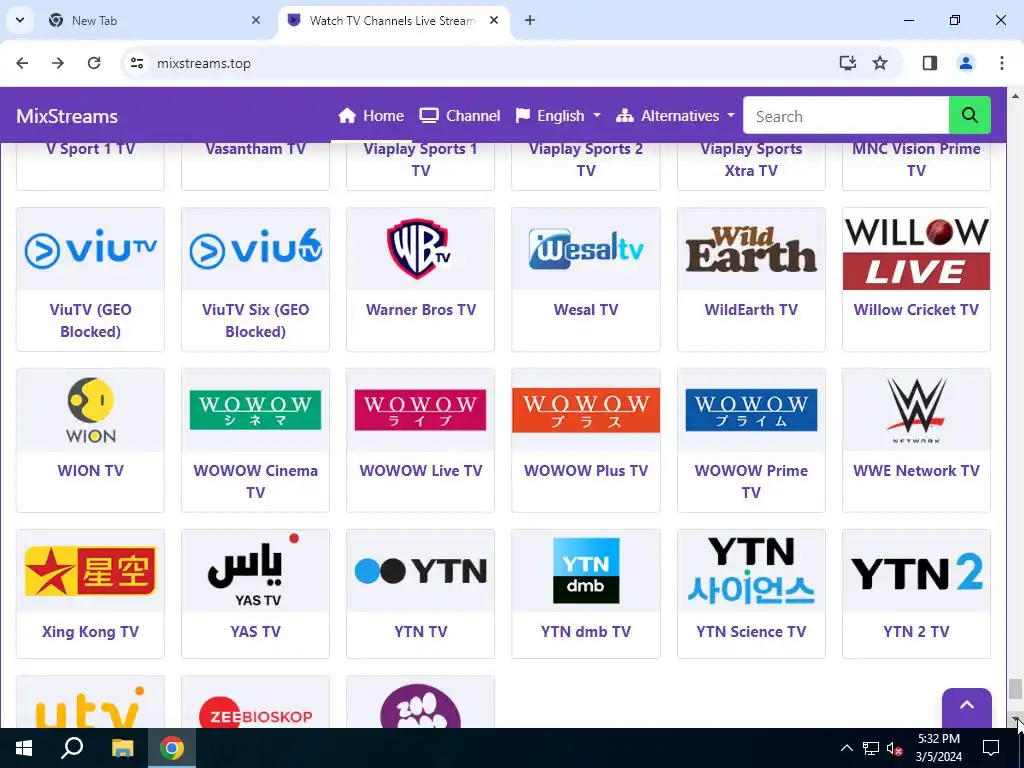Click the scrollbar up arrow
The width and height of the screenshot is (1024, 768).
tap(1015, 96)
